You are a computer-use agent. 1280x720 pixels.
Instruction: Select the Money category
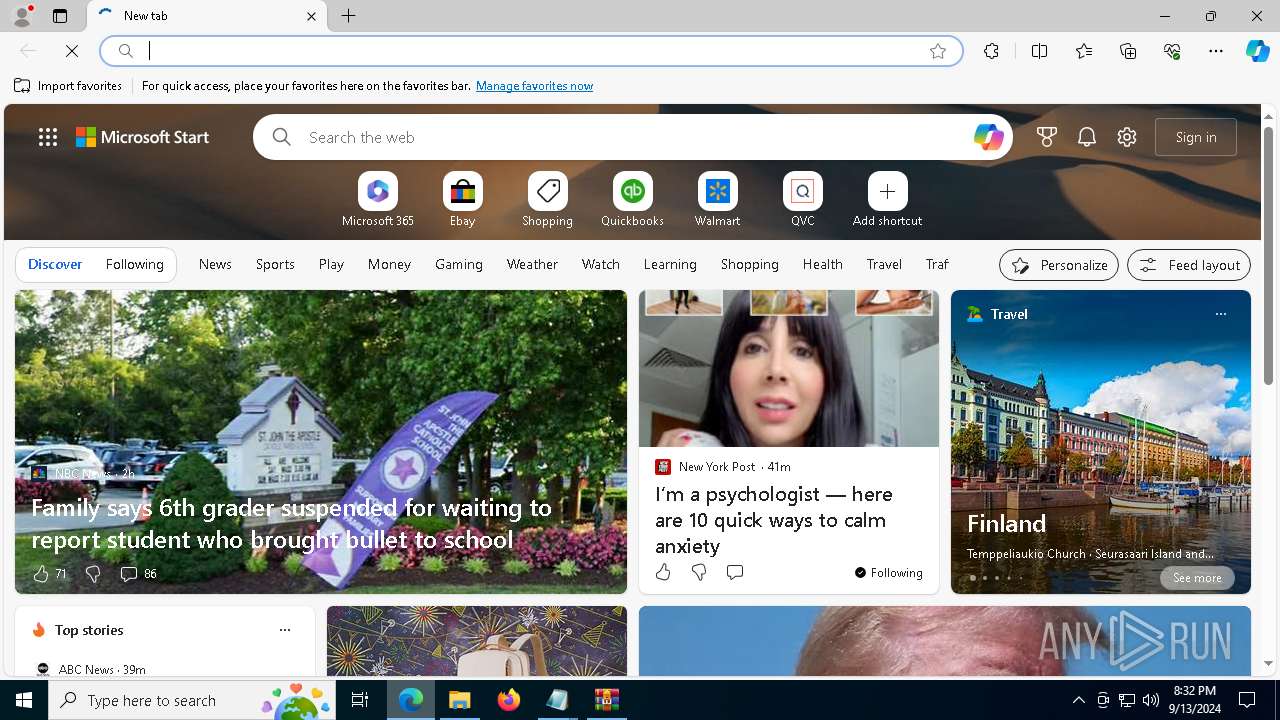pos(389,264)
